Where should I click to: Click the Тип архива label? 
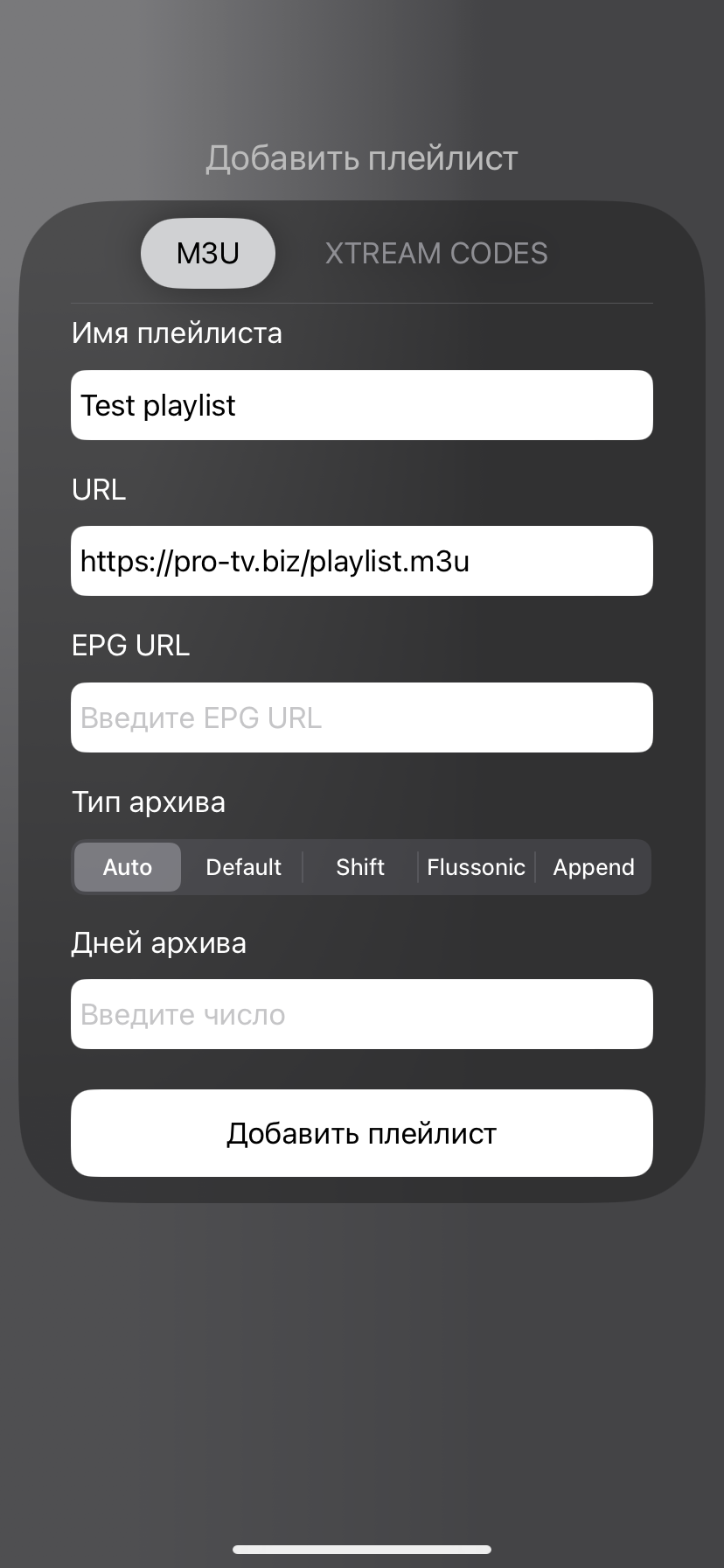click(149, 802)
